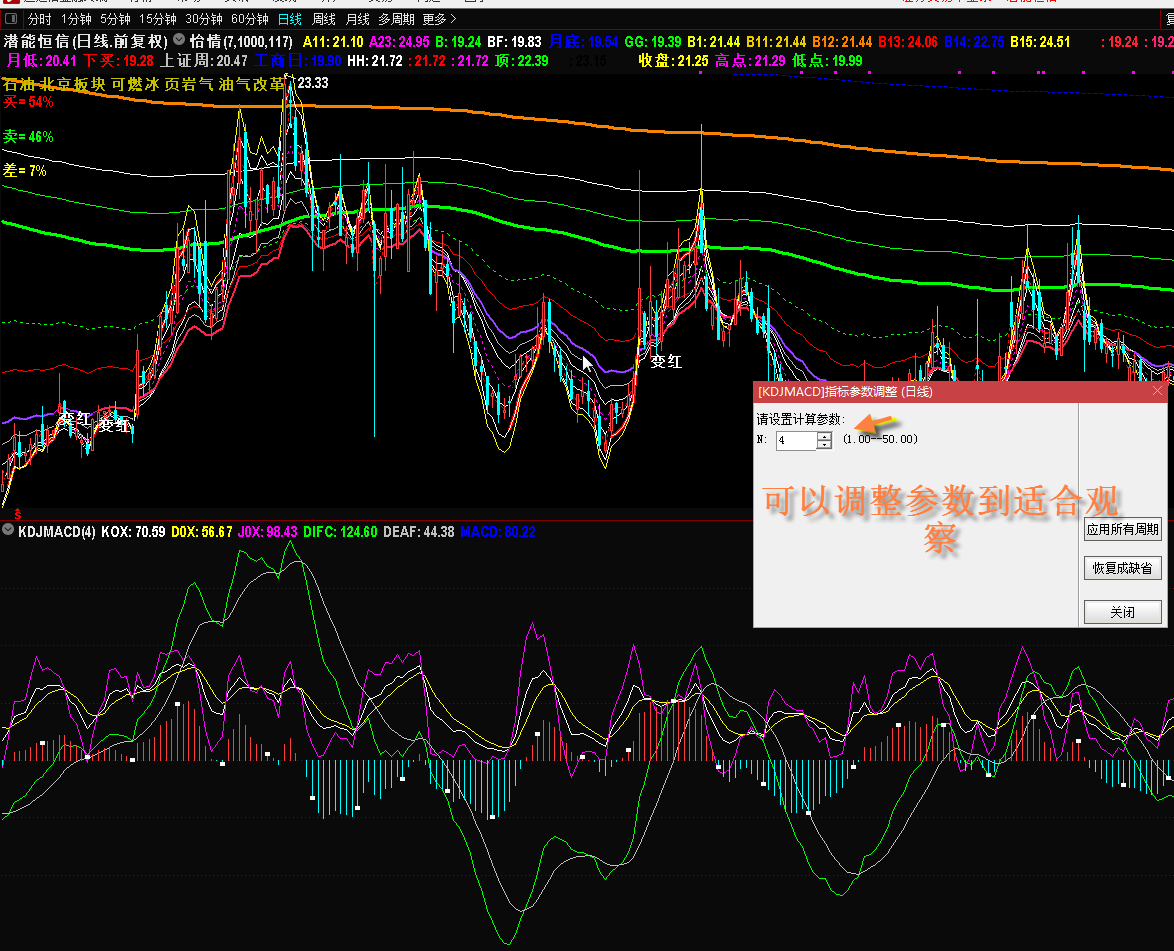Select the 周线 weekly chart tab
The height and width of the screenshot is (951, 1174).
[323, 19]
